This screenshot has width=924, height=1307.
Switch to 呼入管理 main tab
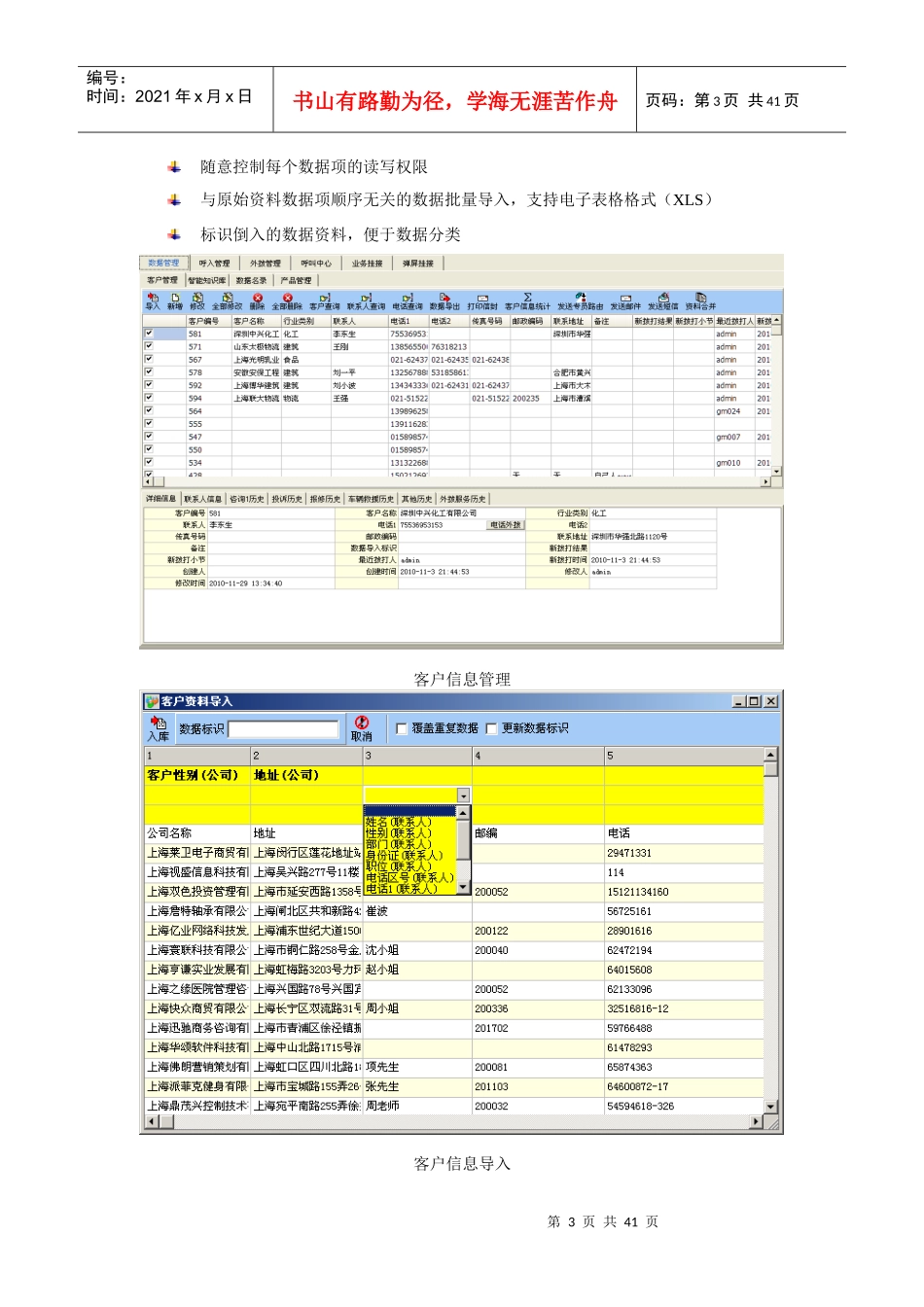click(x=214, y=264)
